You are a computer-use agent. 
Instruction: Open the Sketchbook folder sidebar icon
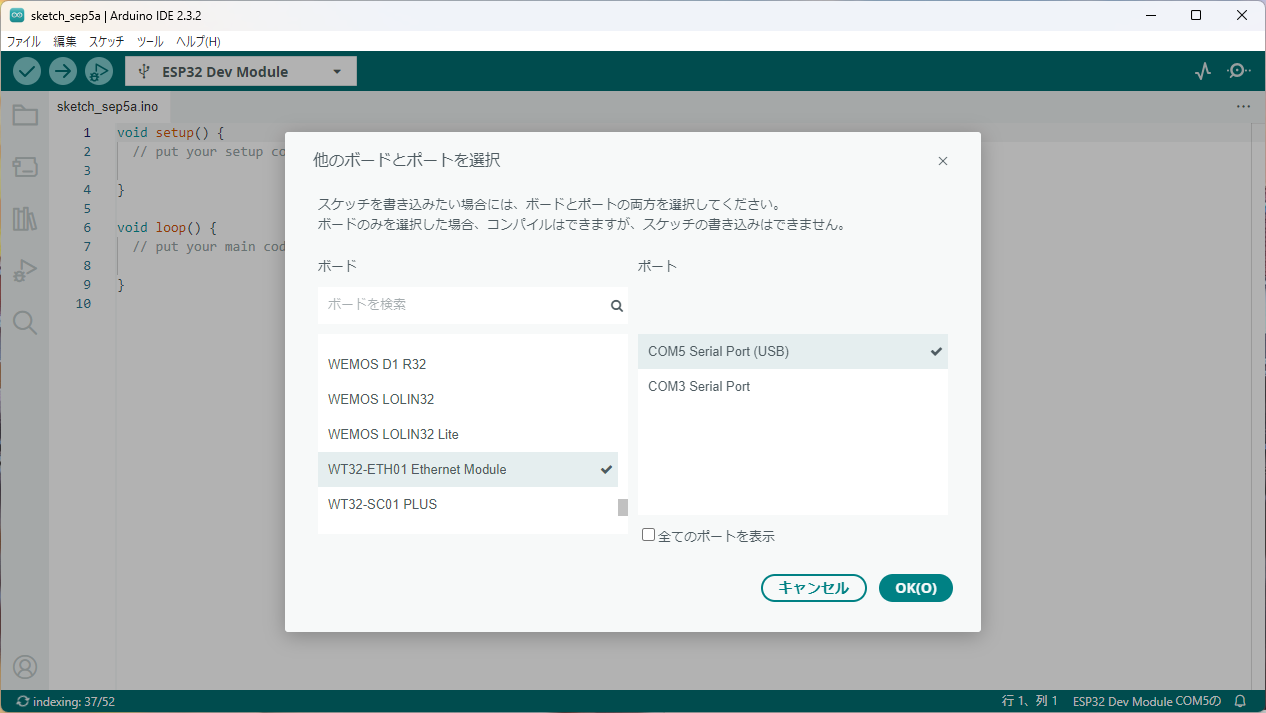[x=25, y=115]
